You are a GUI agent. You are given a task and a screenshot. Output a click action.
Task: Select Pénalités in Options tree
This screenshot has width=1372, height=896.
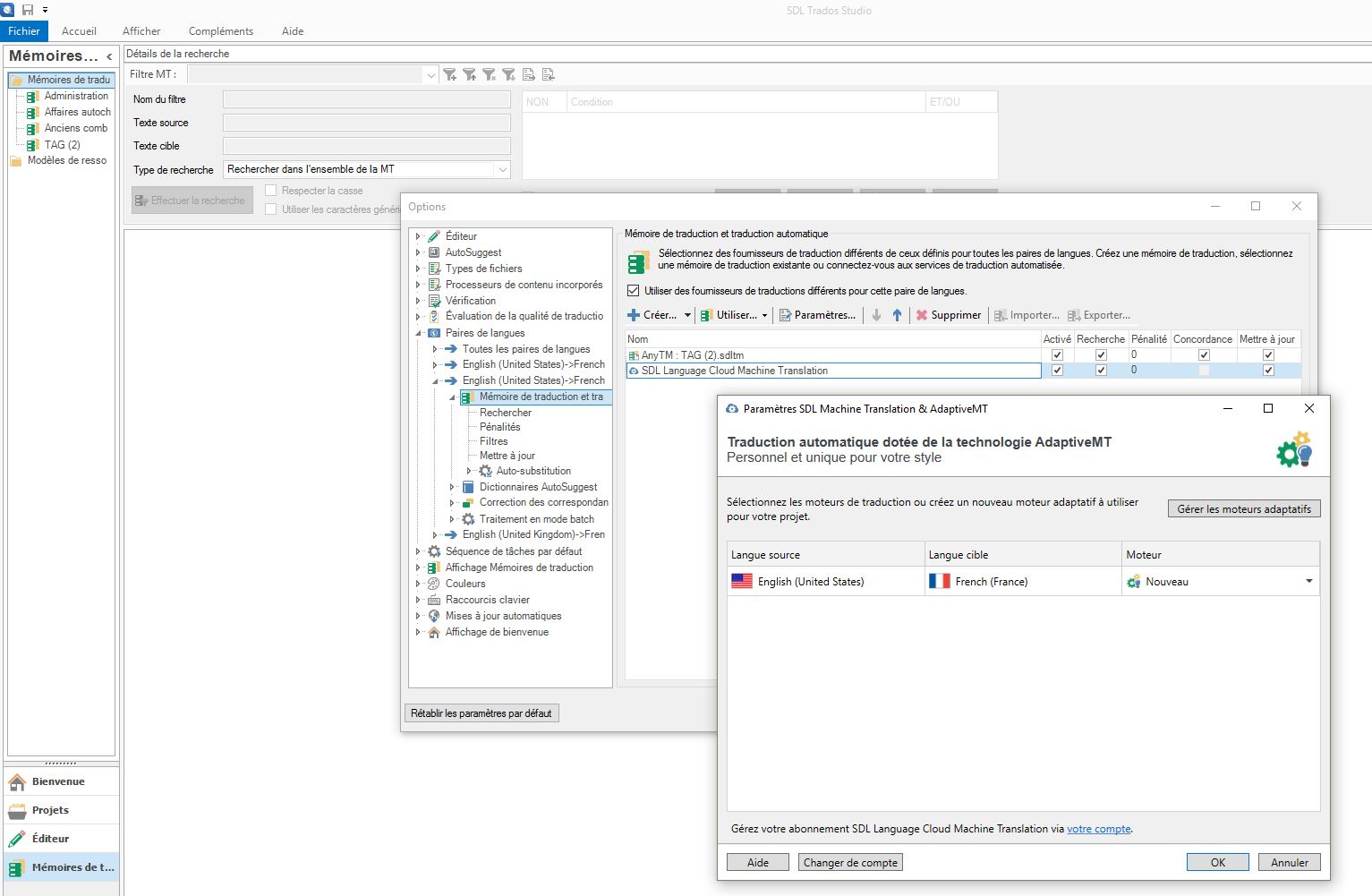[x=499, y=427]
